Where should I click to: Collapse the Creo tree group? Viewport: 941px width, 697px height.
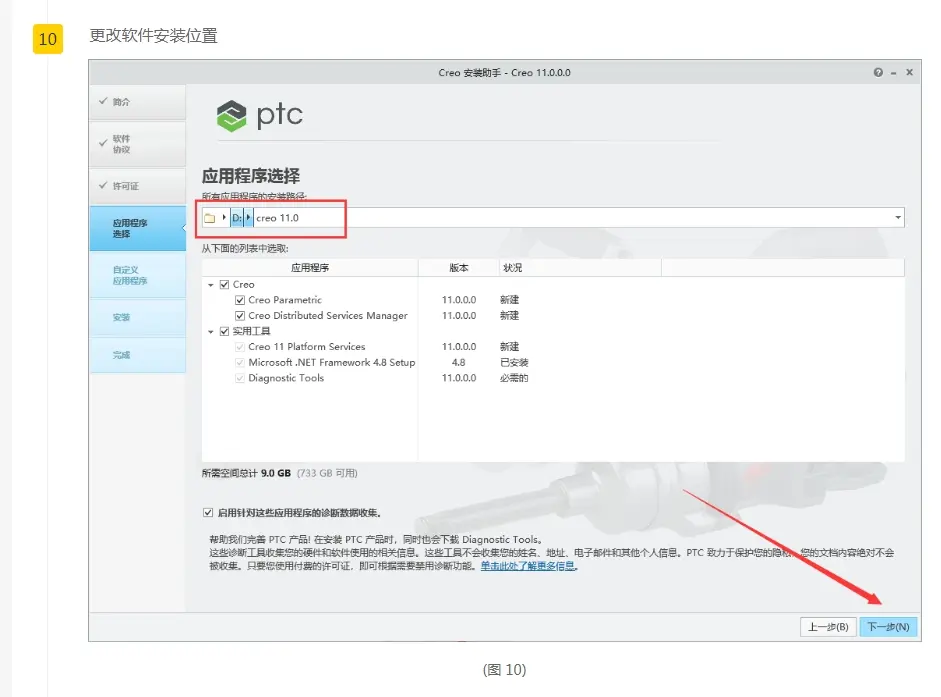pos(211,285)
